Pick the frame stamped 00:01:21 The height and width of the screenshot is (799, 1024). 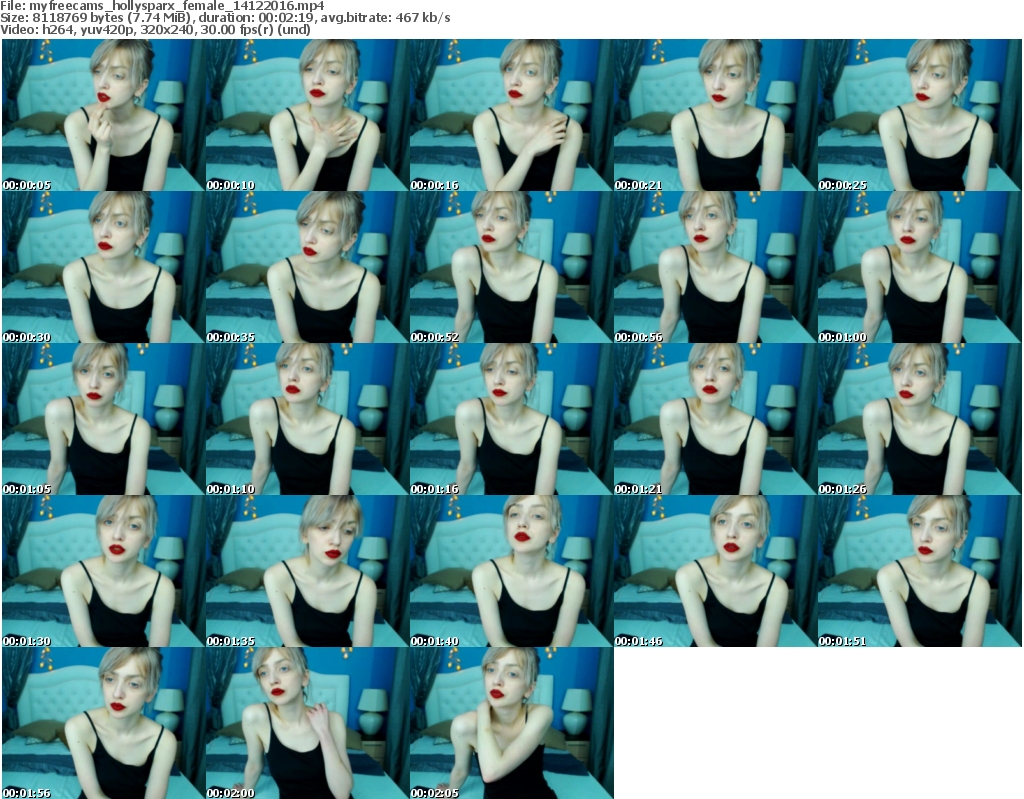tap(715, 419)
